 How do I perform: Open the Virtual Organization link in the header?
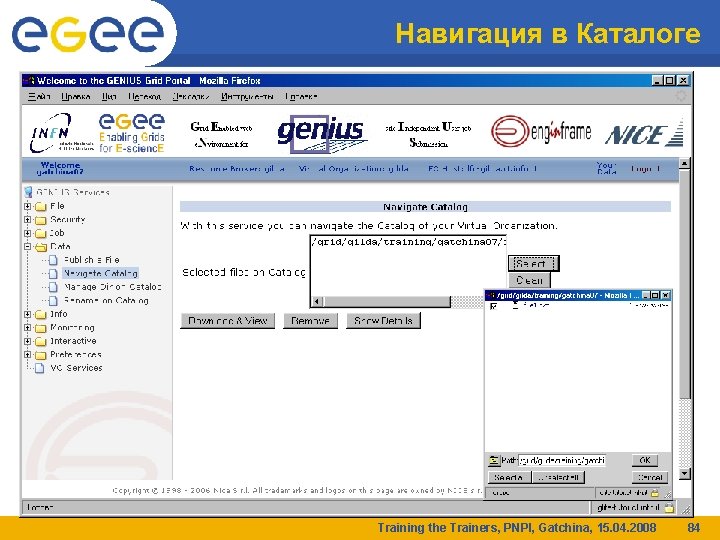tap(354, 169)
